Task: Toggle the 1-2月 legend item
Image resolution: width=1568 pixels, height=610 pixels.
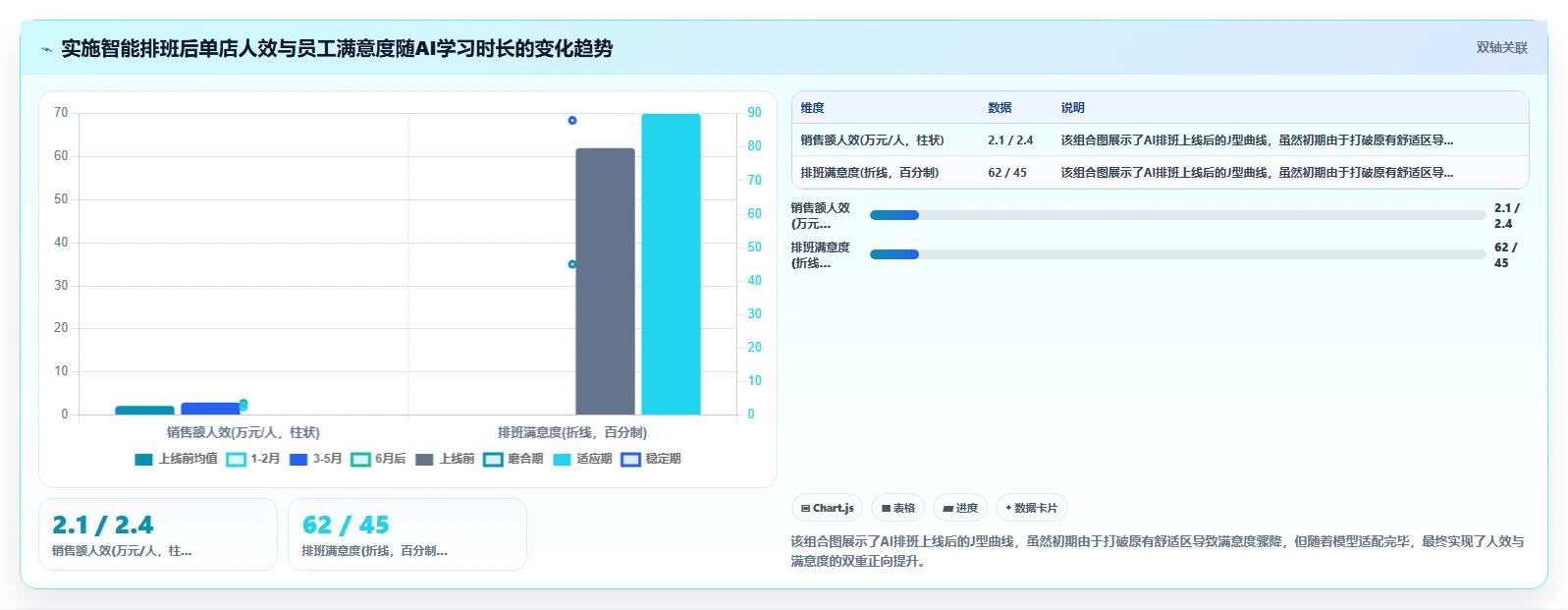Action: tap(252, 459)
